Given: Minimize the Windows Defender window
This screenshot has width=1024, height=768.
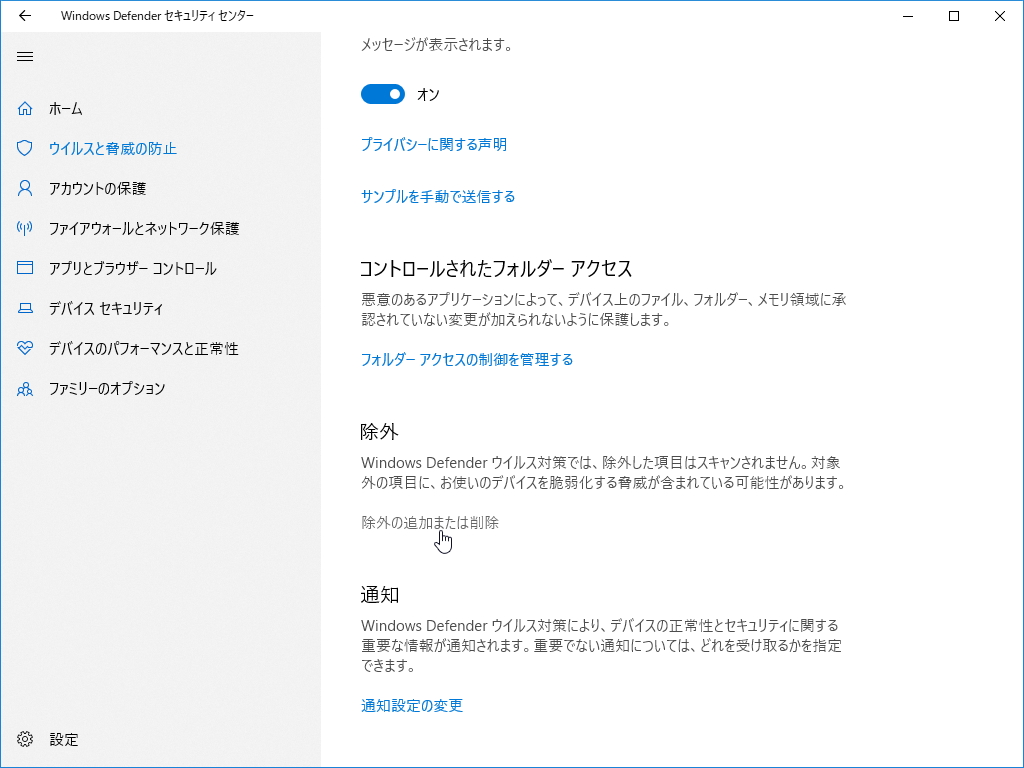Looking at the screenshot, I should click(908, 16).
